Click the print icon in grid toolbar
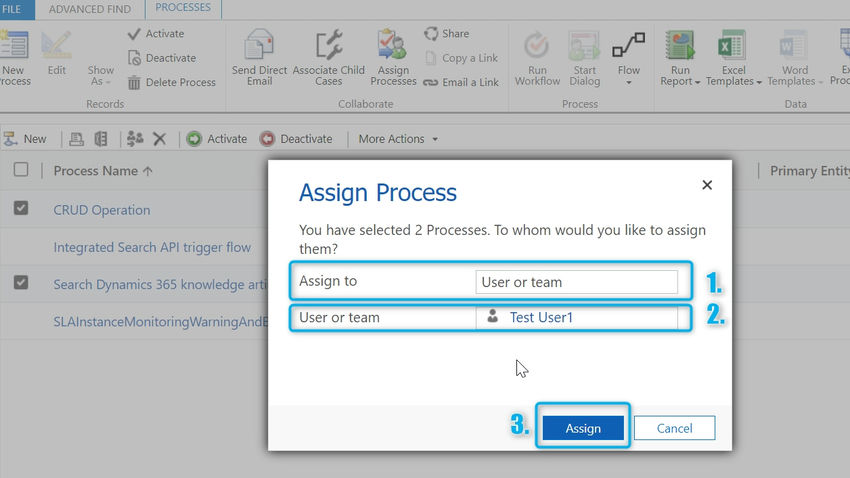 [76, 139]
